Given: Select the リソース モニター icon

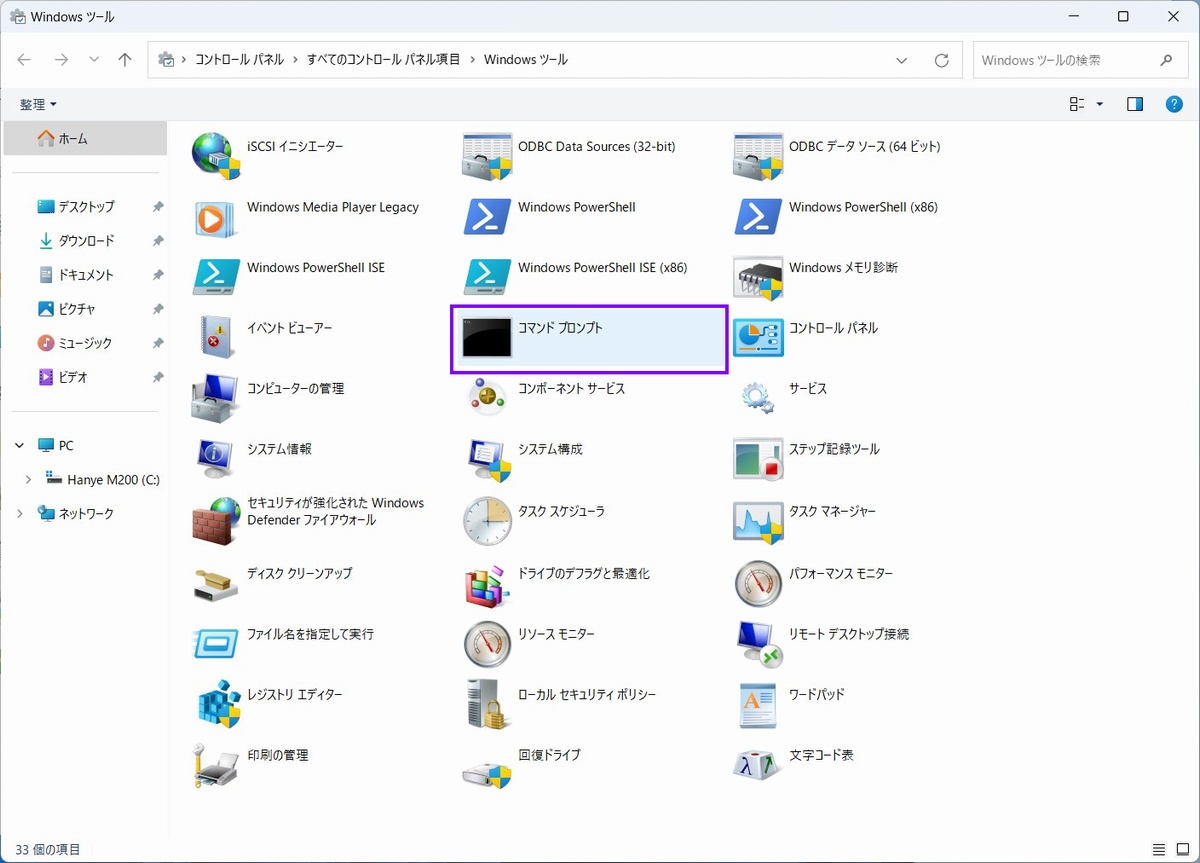Looking at the screenshot, I should click(487, 643).
